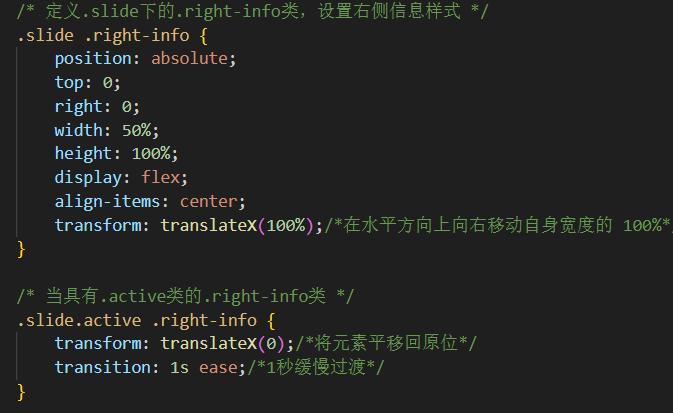Click 'translateX(100%)' function call
The width and height of the screenshot is (673, 413).
[x=238, y=226]
